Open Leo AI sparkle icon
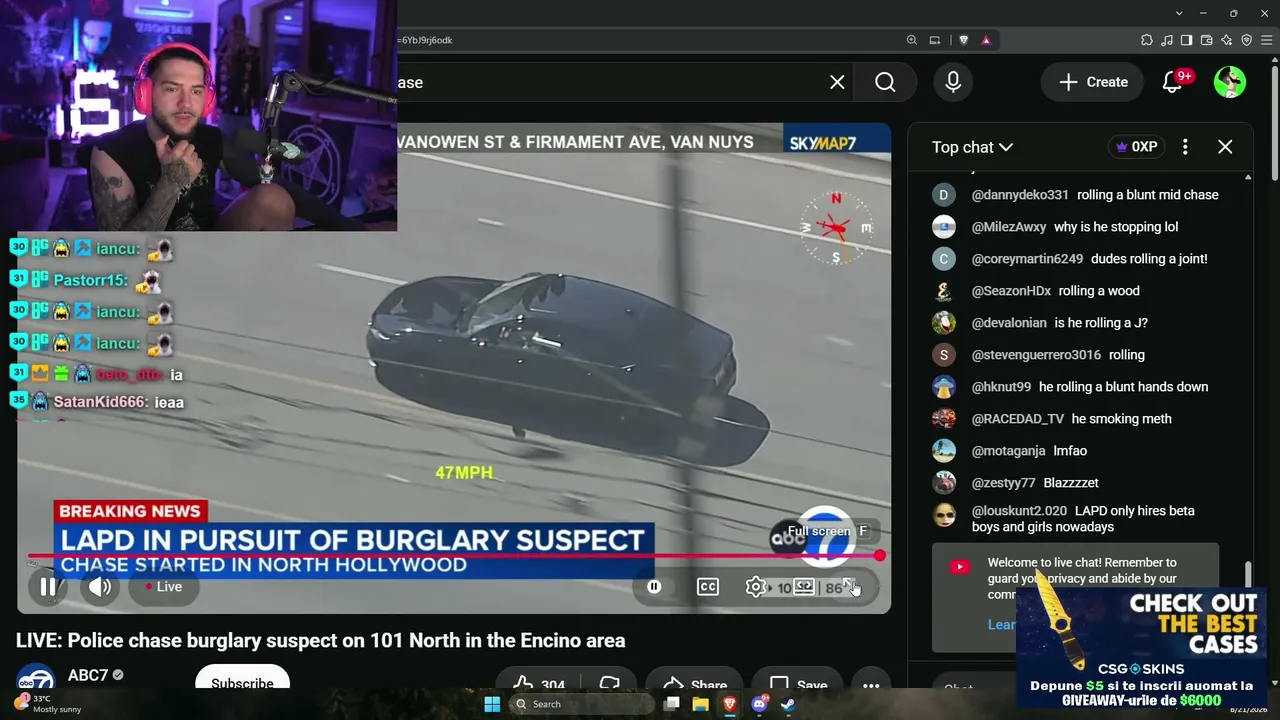1280x720 pixels. pyautogui.click(x=1227, y=40)
